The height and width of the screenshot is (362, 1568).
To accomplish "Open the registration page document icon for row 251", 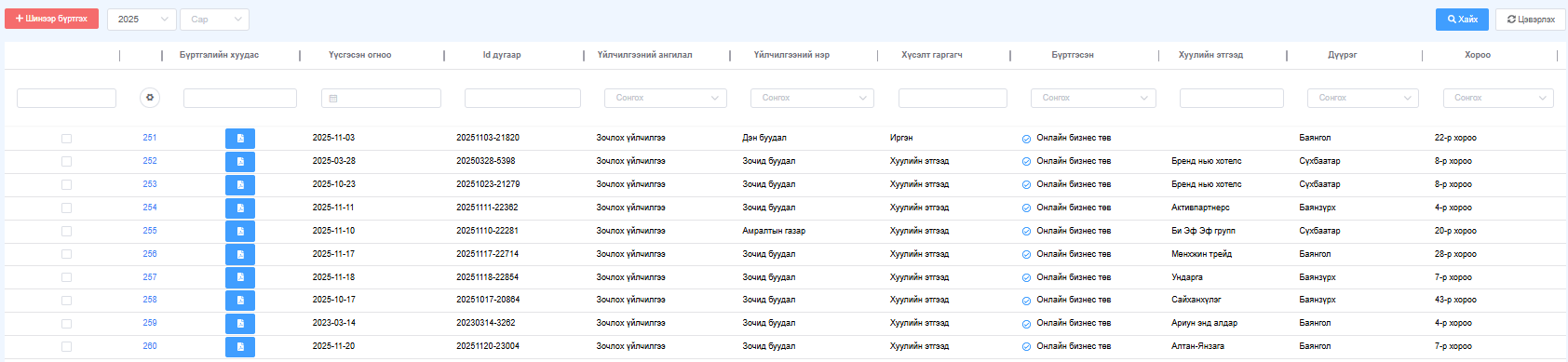I will (x=240, y=139).
